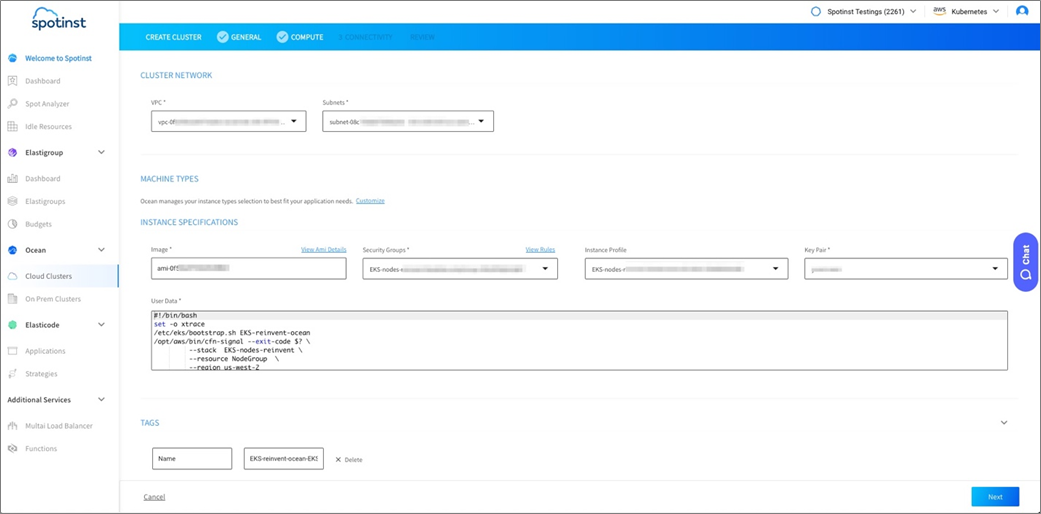This screenshot has width=1041, height=514.
Task: Open the Security Groups dropdown
Action: pos(460,268)
